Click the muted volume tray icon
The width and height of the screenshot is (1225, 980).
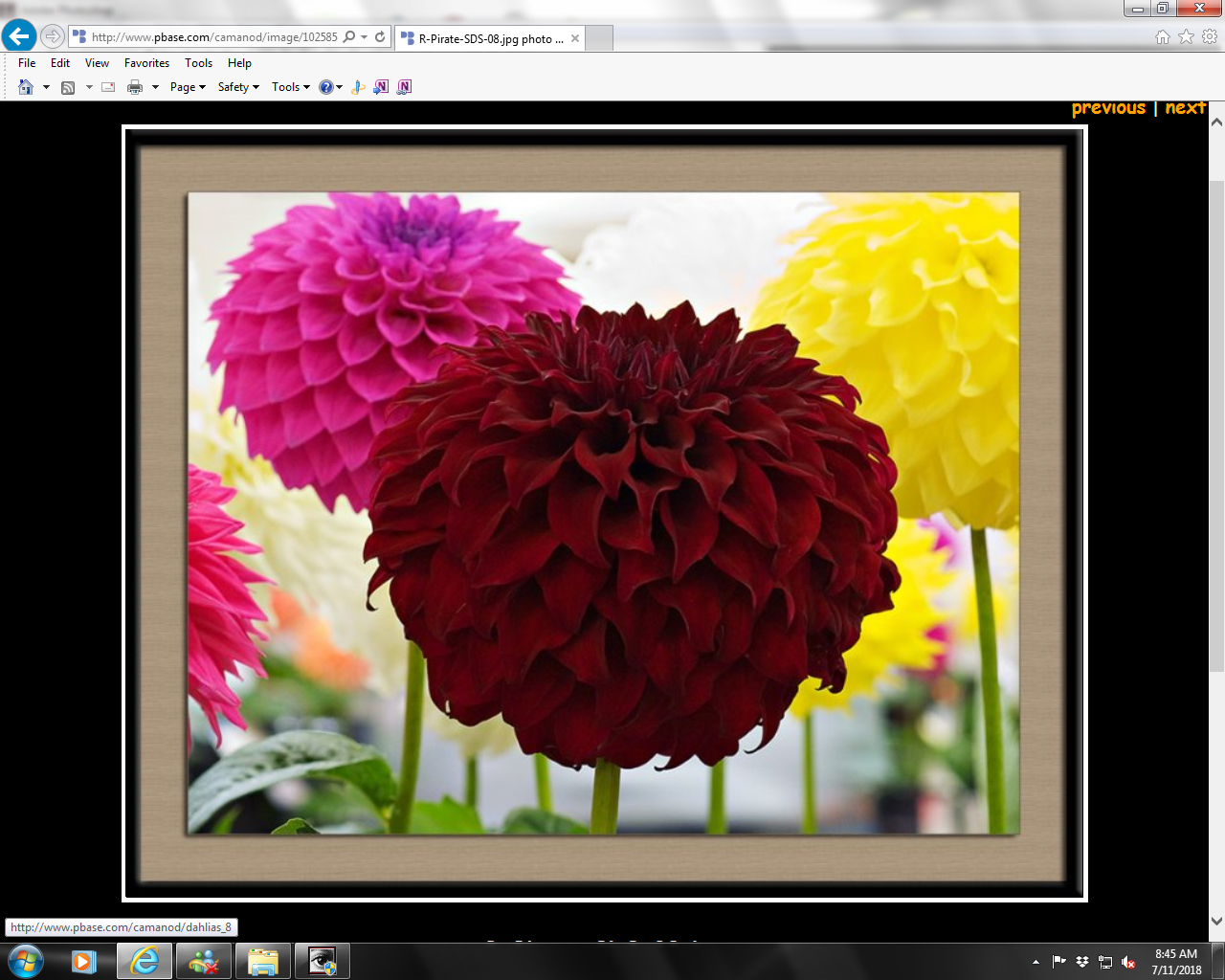[1128, 962]
